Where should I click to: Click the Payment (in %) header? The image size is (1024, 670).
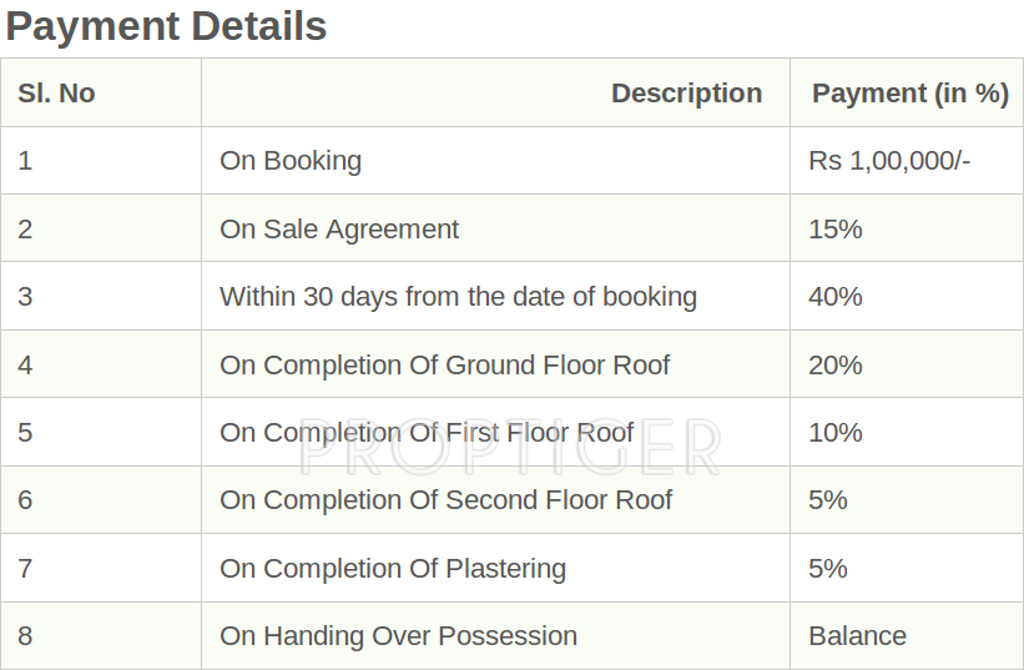tap(909, 93)
